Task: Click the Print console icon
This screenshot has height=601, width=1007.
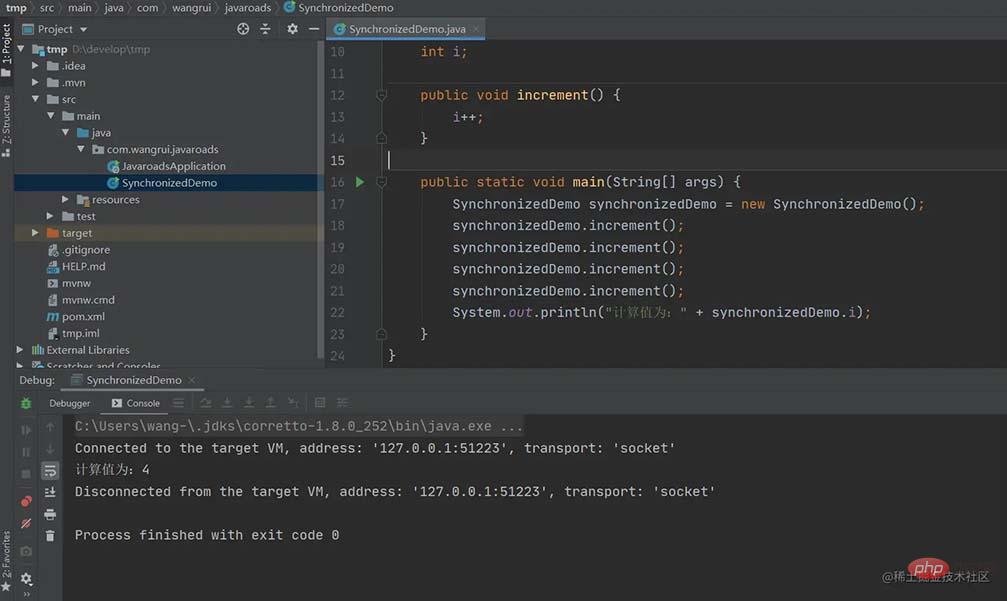Action: coord(50,514)
